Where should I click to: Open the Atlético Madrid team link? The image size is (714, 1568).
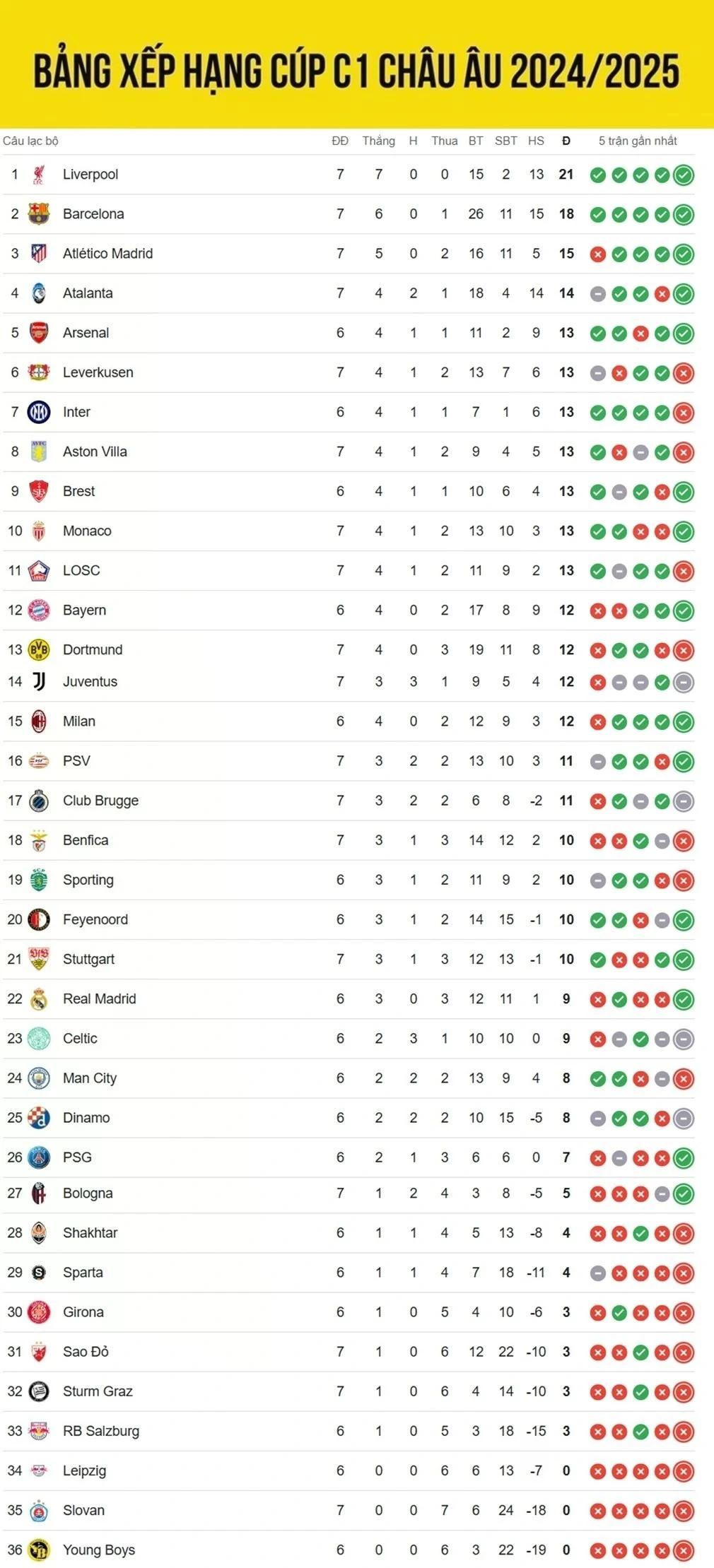107,254
